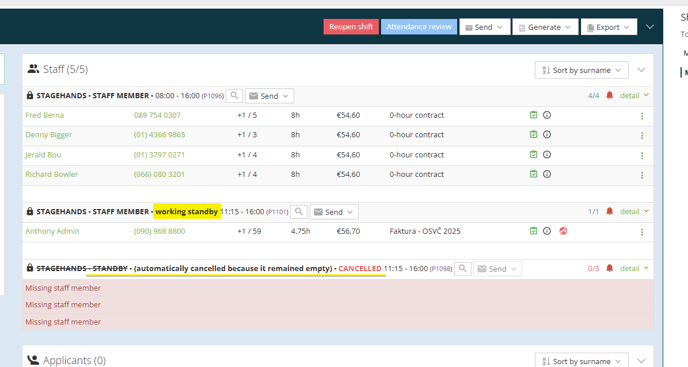Open Send dropdown for position P1101
This screenshot has width=688, height=367.
point(334,212)
